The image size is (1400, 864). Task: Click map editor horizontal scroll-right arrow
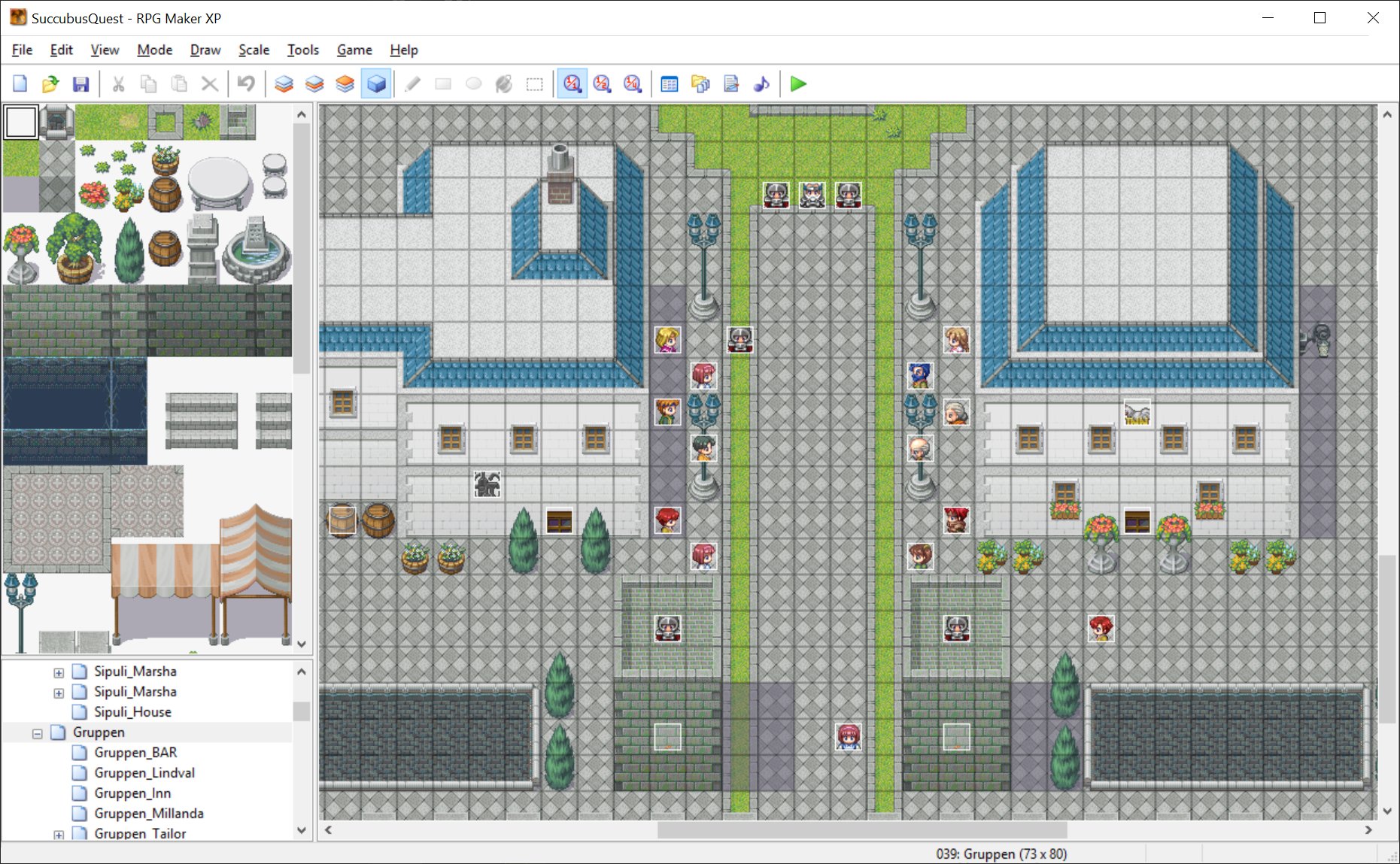tap(1368, 830)
